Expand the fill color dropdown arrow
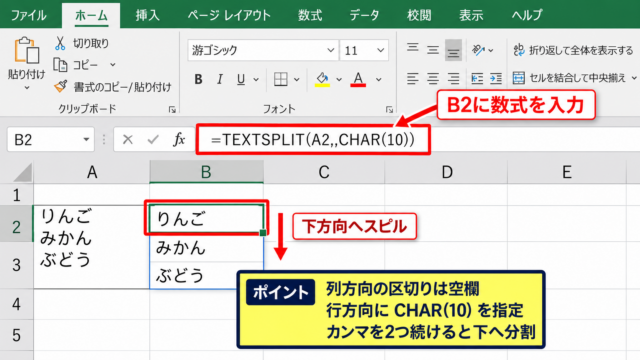The width and height of the screenshot is (640, 360). [x=339, y=79]
